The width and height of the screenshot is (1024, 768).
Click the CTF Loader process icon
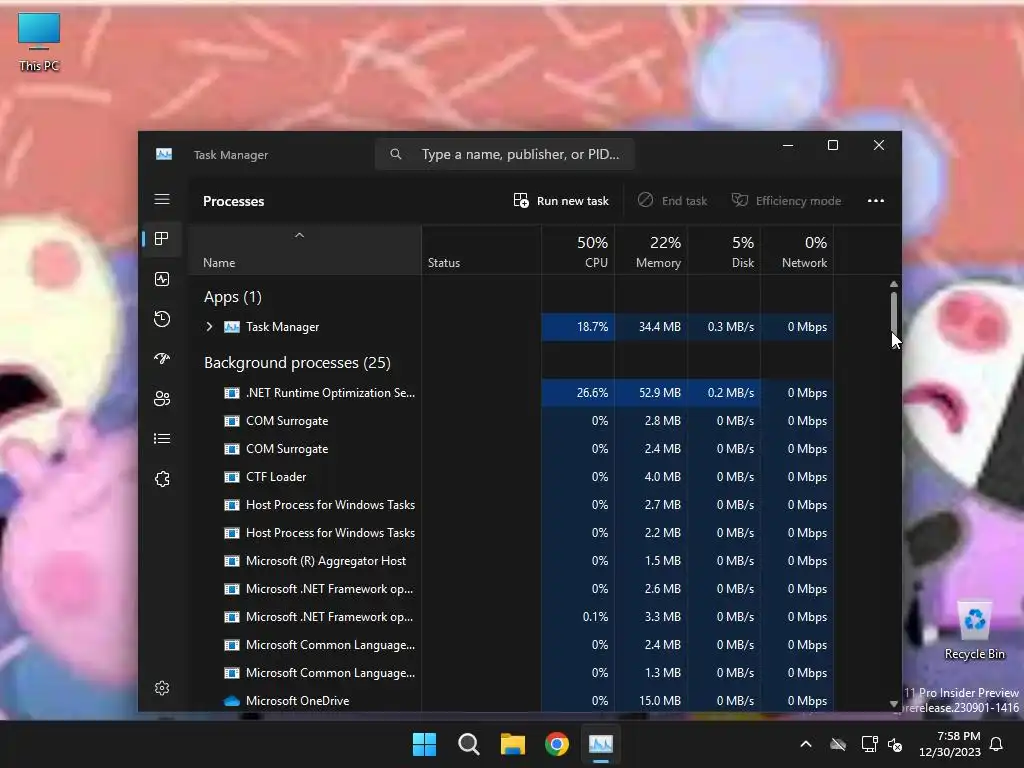point(231,477)
